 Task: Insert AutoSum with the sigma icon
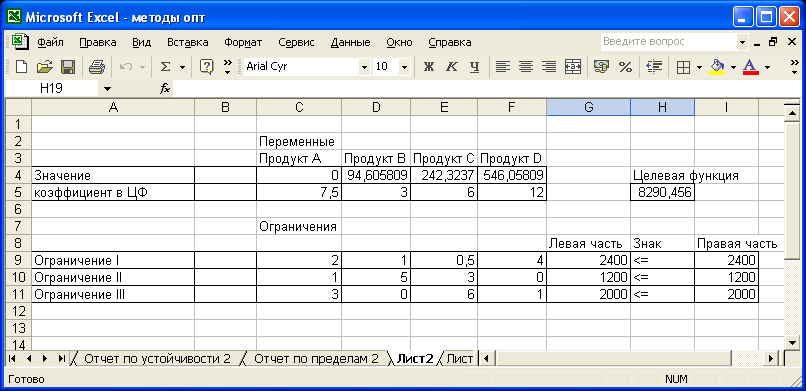[166, 67]
